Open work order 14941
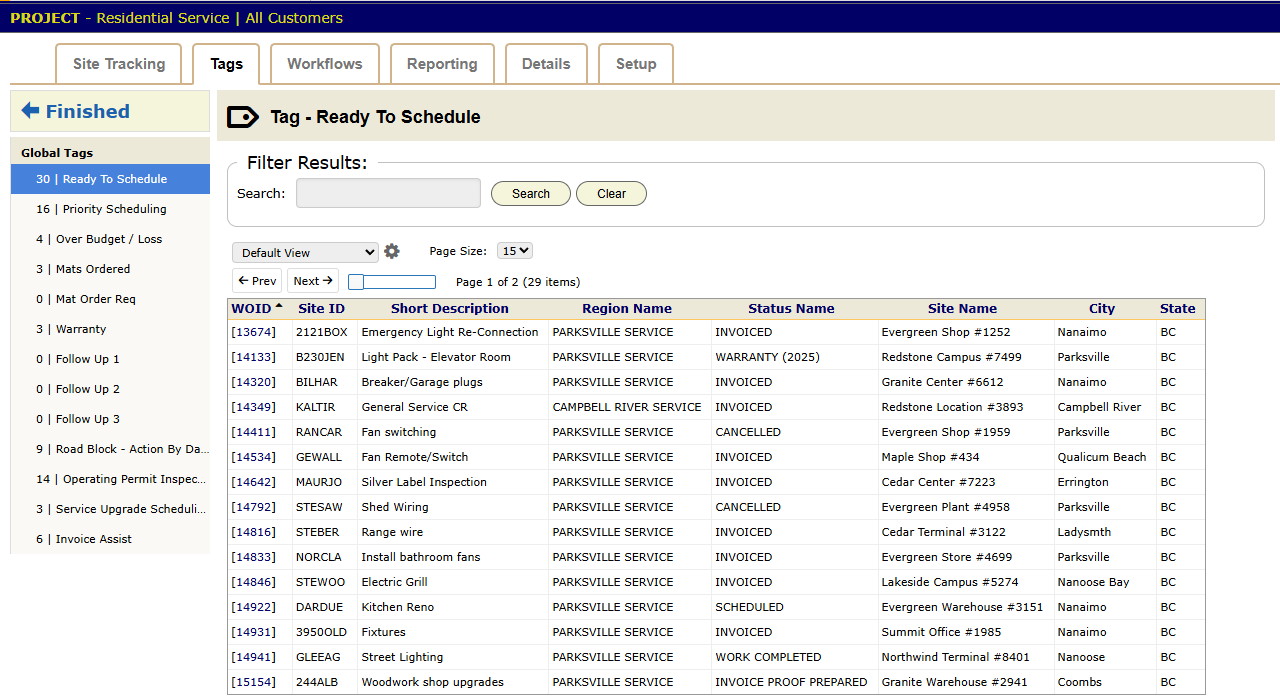The width and height of the screenshot is (1280, 700). coord(253,657)
